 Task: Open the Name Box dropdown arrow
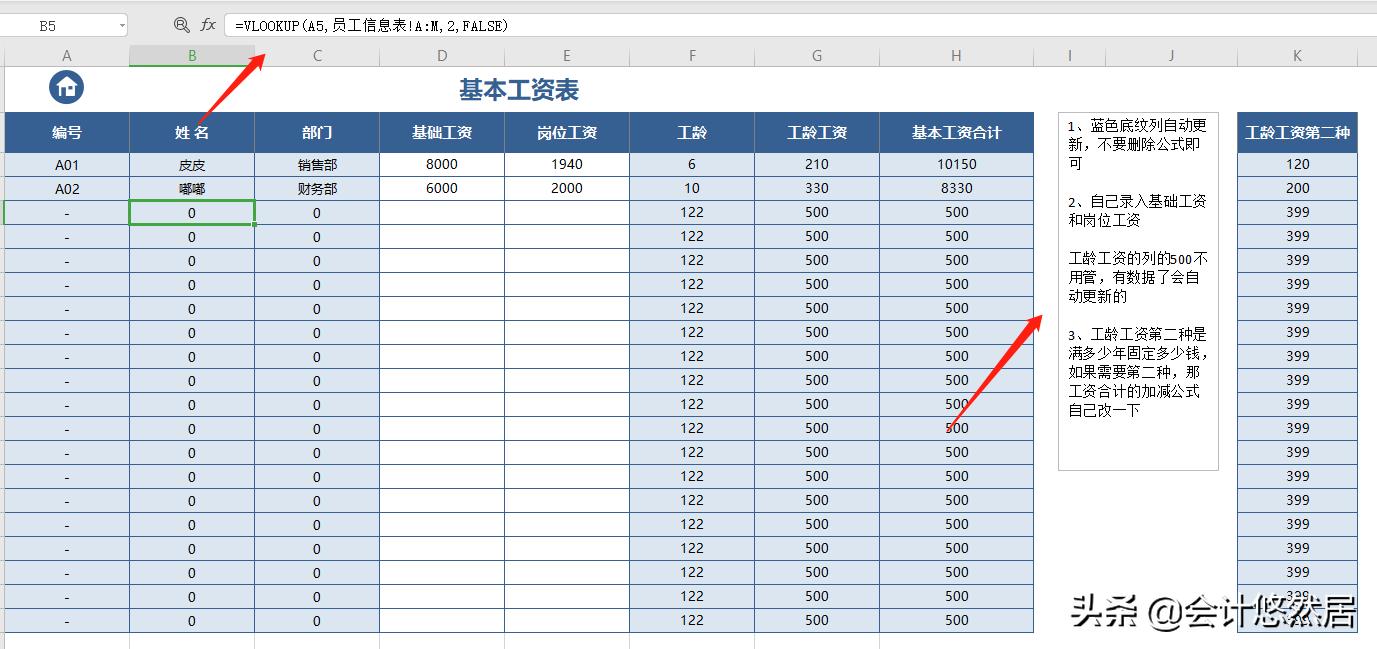coord(123,25)
